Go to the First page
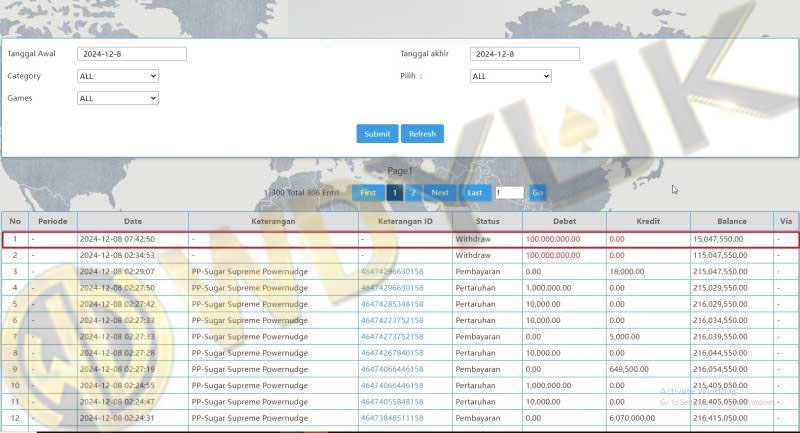The width and height of the screenshot is (800, 433). tap(368, 193)
